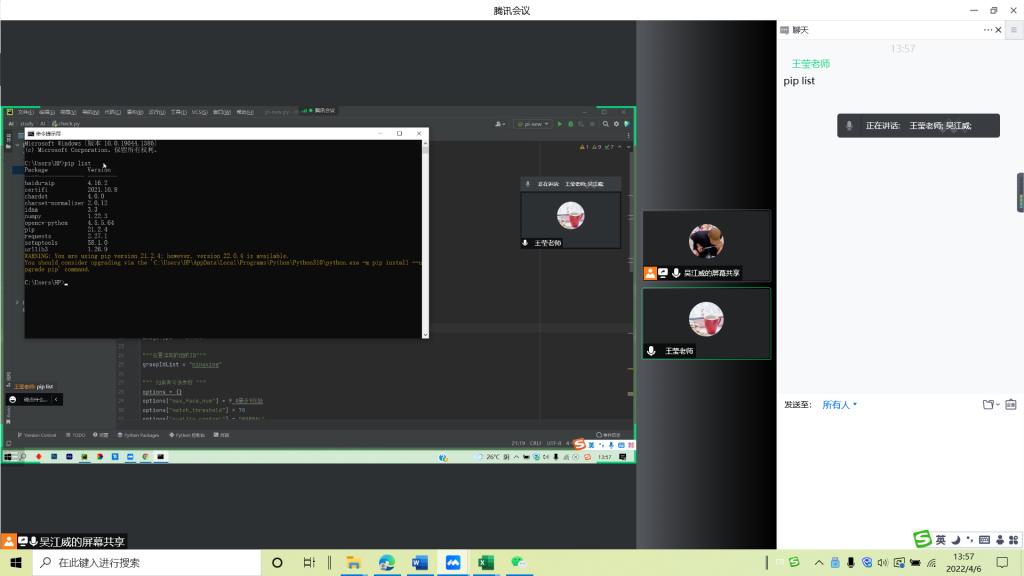Image resolution: width=1024 pixels, height=576 pixels.
Task: Select 王莹老师's participant video thumbnail
Action: click(x=706, y=323)
